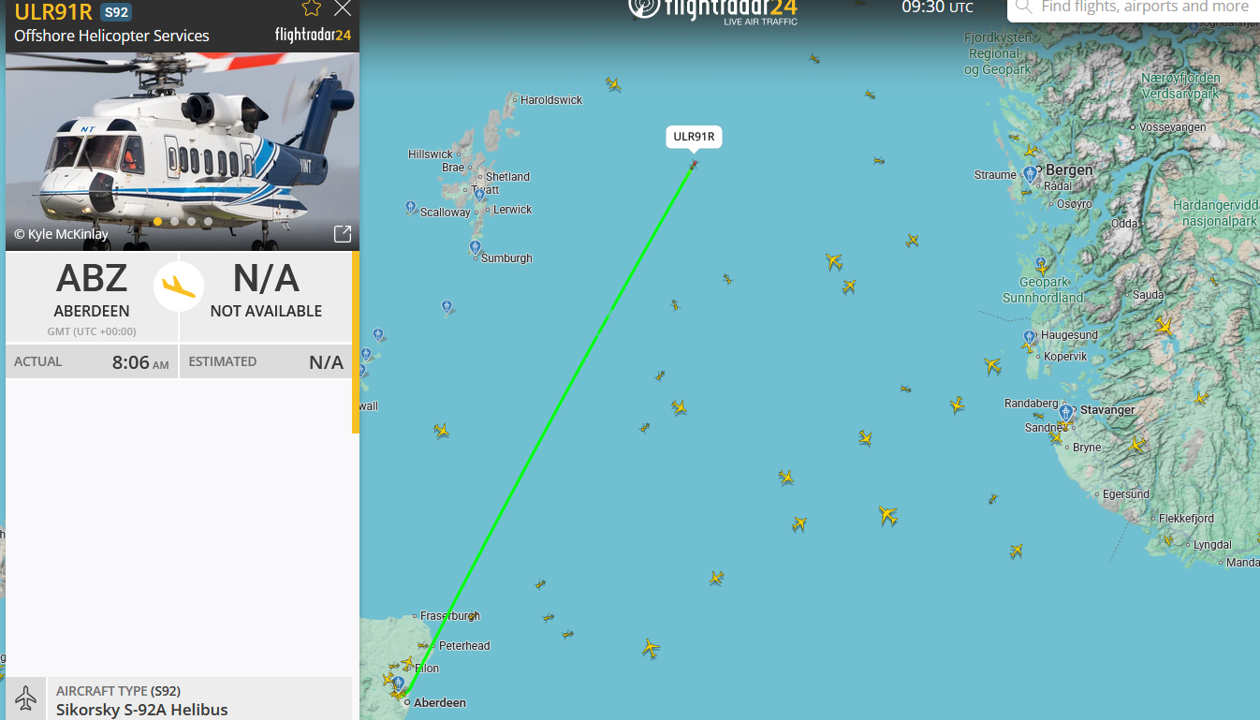
Task: Close the ULR91R flight details panel
Action: [x=343, y=8]
